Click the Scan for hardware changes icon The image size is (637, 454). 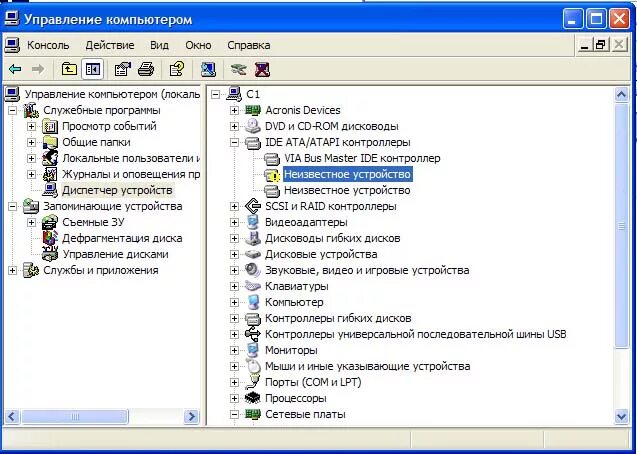208,69
